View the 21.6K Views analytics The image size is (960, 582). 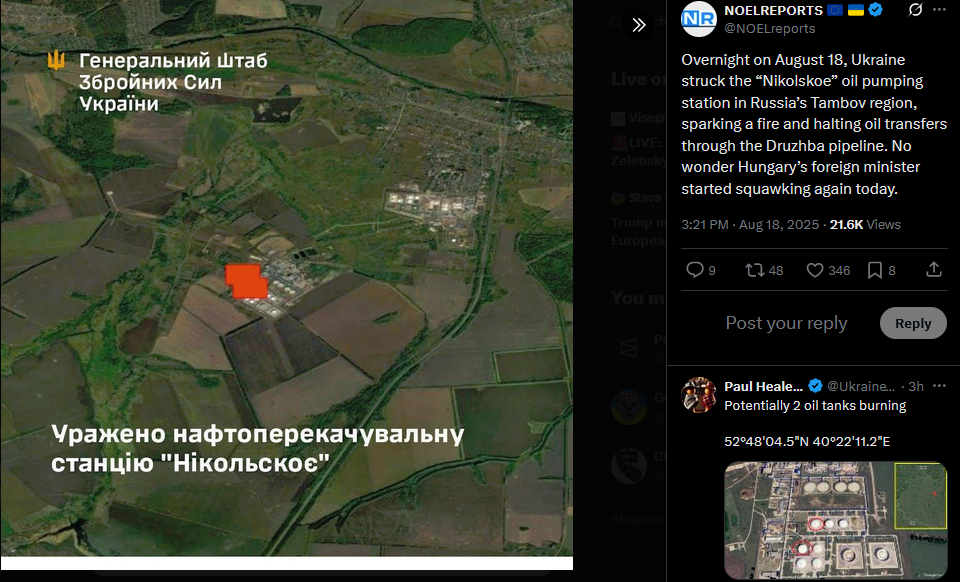(865, 225)
